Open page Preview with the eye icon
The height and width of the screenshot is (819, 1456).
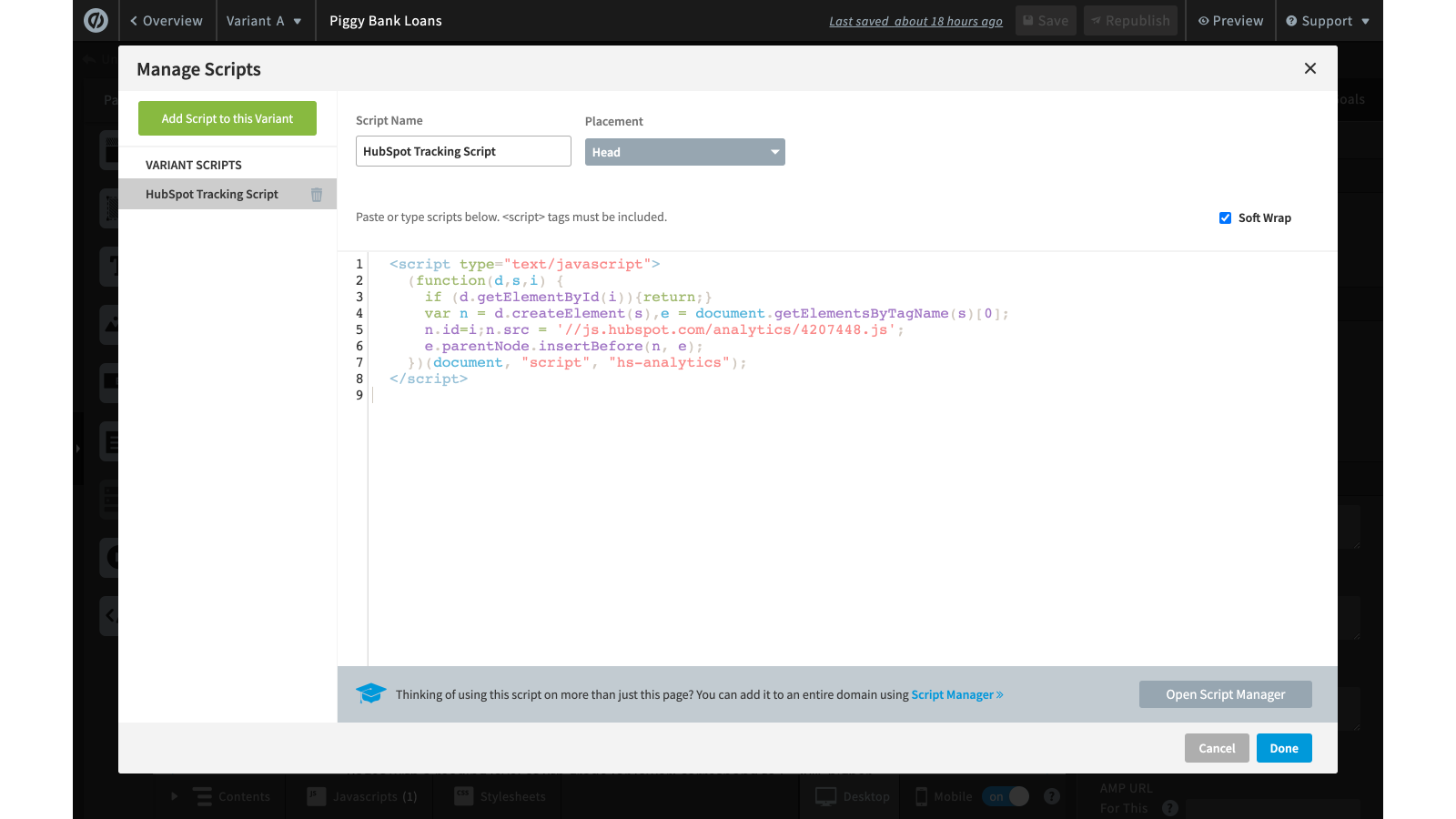point(1230,21)
